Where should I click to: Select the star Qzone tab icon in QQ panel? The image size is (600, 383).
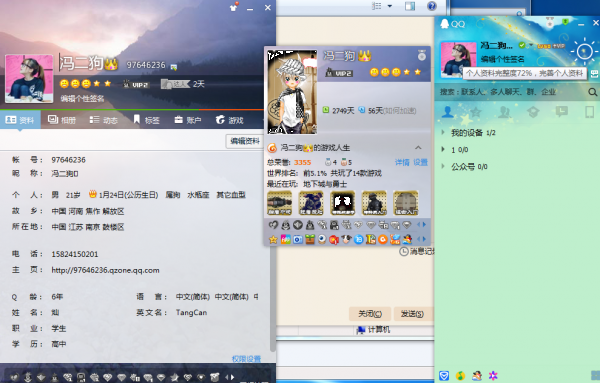[x=476, y=112]
